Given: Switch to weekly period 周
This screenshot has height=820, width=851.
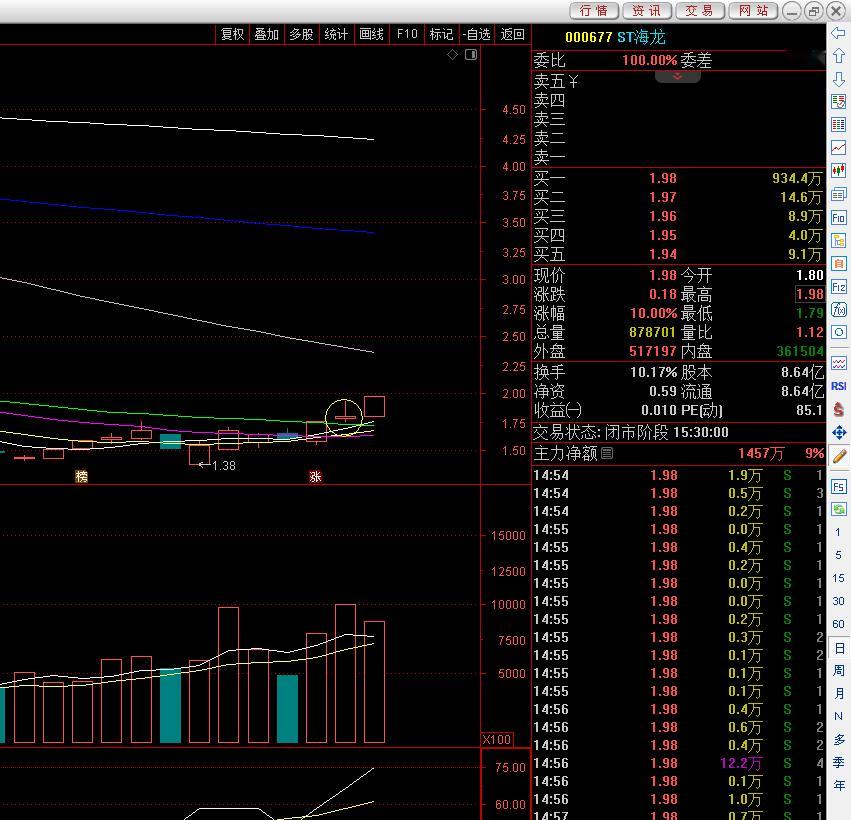Looking at the screenshot, I should click(839, 671).
